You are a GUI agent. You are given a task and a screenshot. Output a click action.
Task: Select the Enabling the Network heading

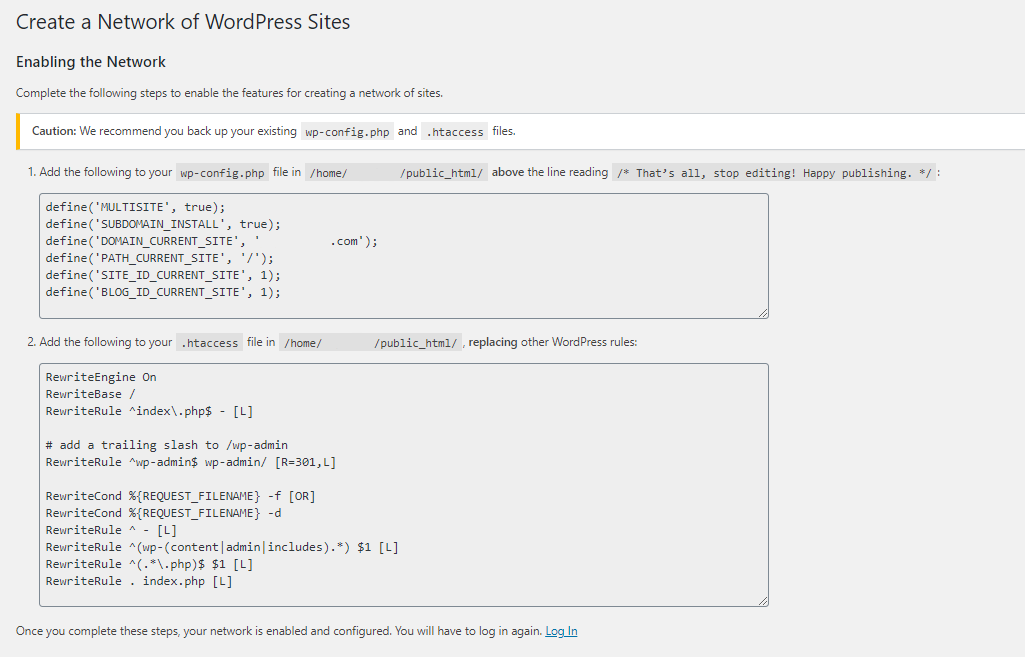(x=90, y=61)
